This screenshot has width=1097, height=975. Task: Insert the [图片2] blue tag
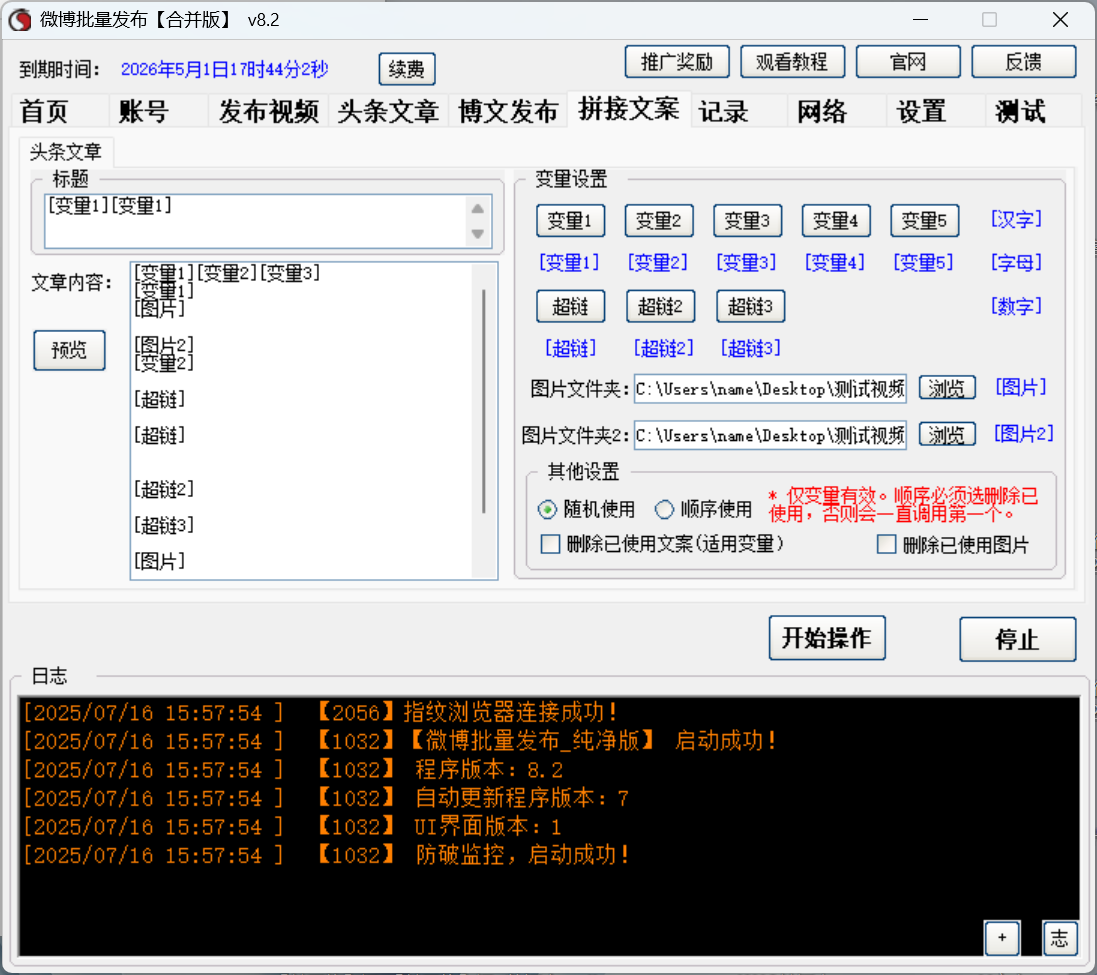pyautogui.click(x=1024, y=434)
